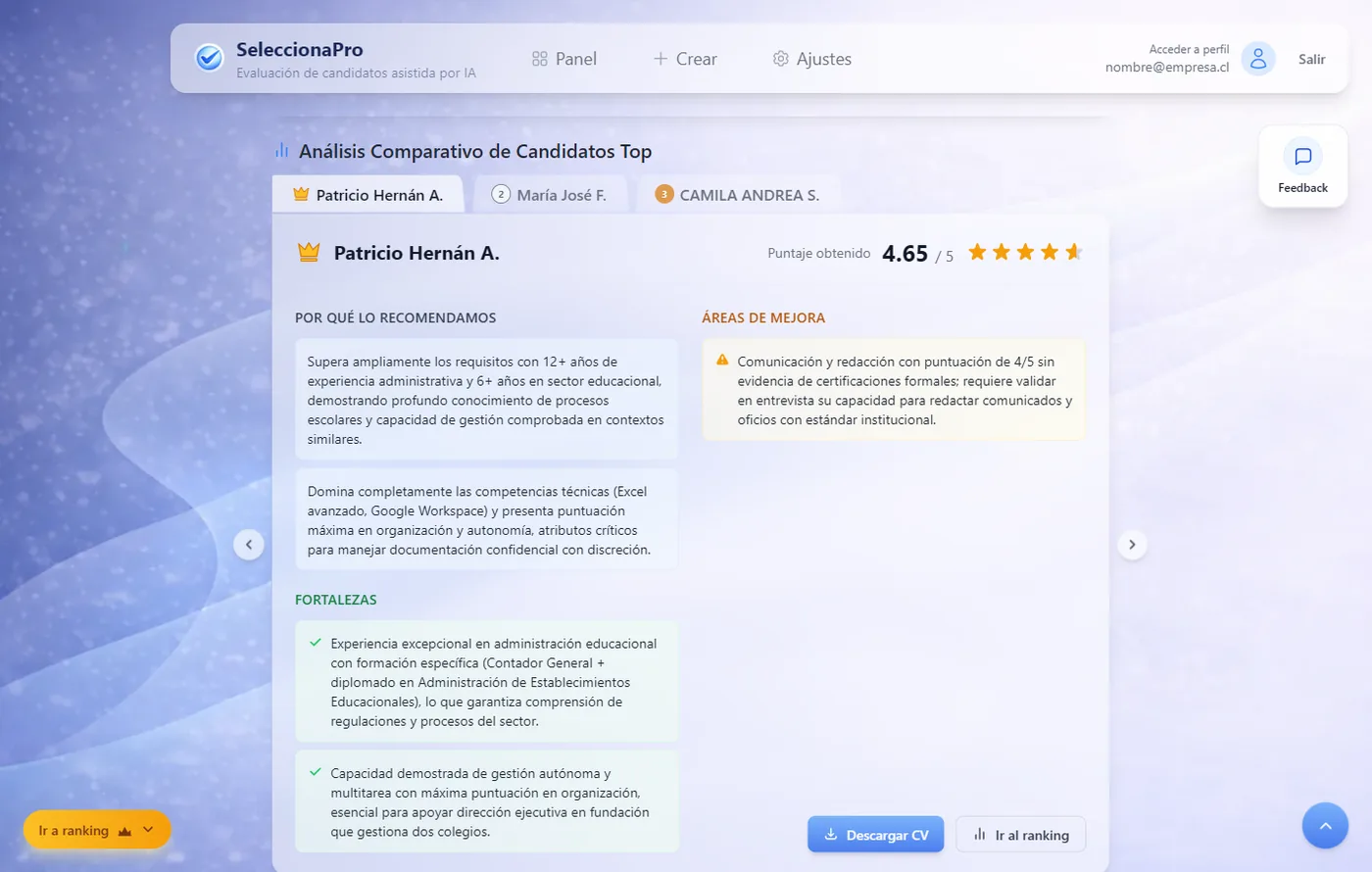Click Acceder a perfil link
This screenshot has width=1372, height=872.
(x=1189, y=49)
